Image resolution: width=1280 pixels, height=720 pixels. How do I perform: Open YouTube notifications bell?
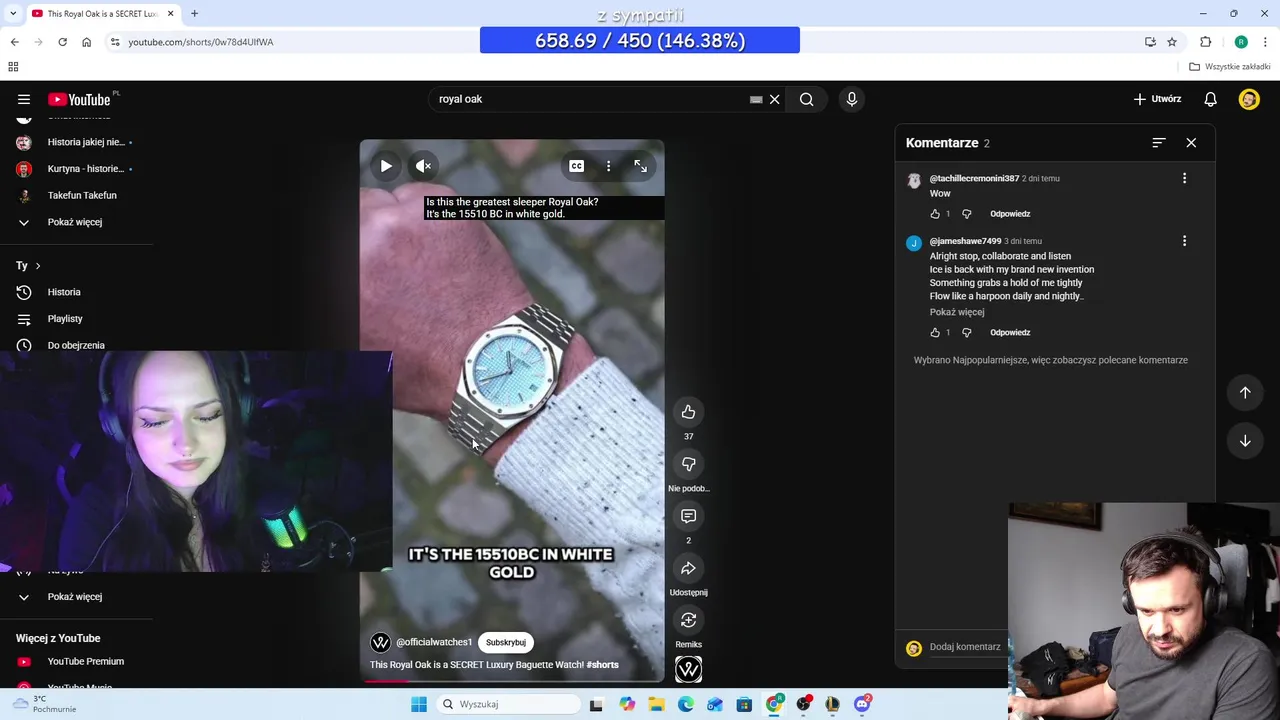pyautogui.click(x=1210, y=99)
